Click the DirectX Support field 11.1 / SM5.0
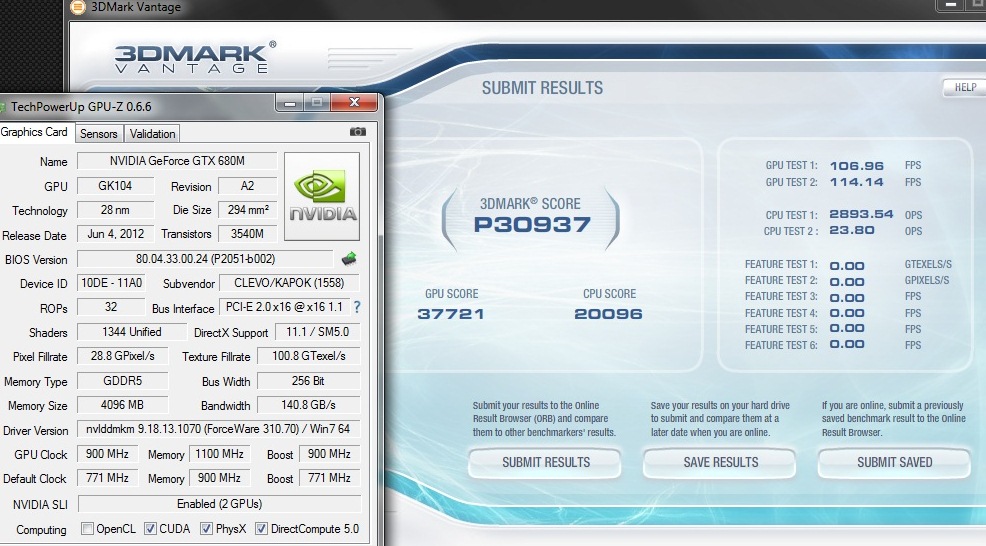 point(317,332)
